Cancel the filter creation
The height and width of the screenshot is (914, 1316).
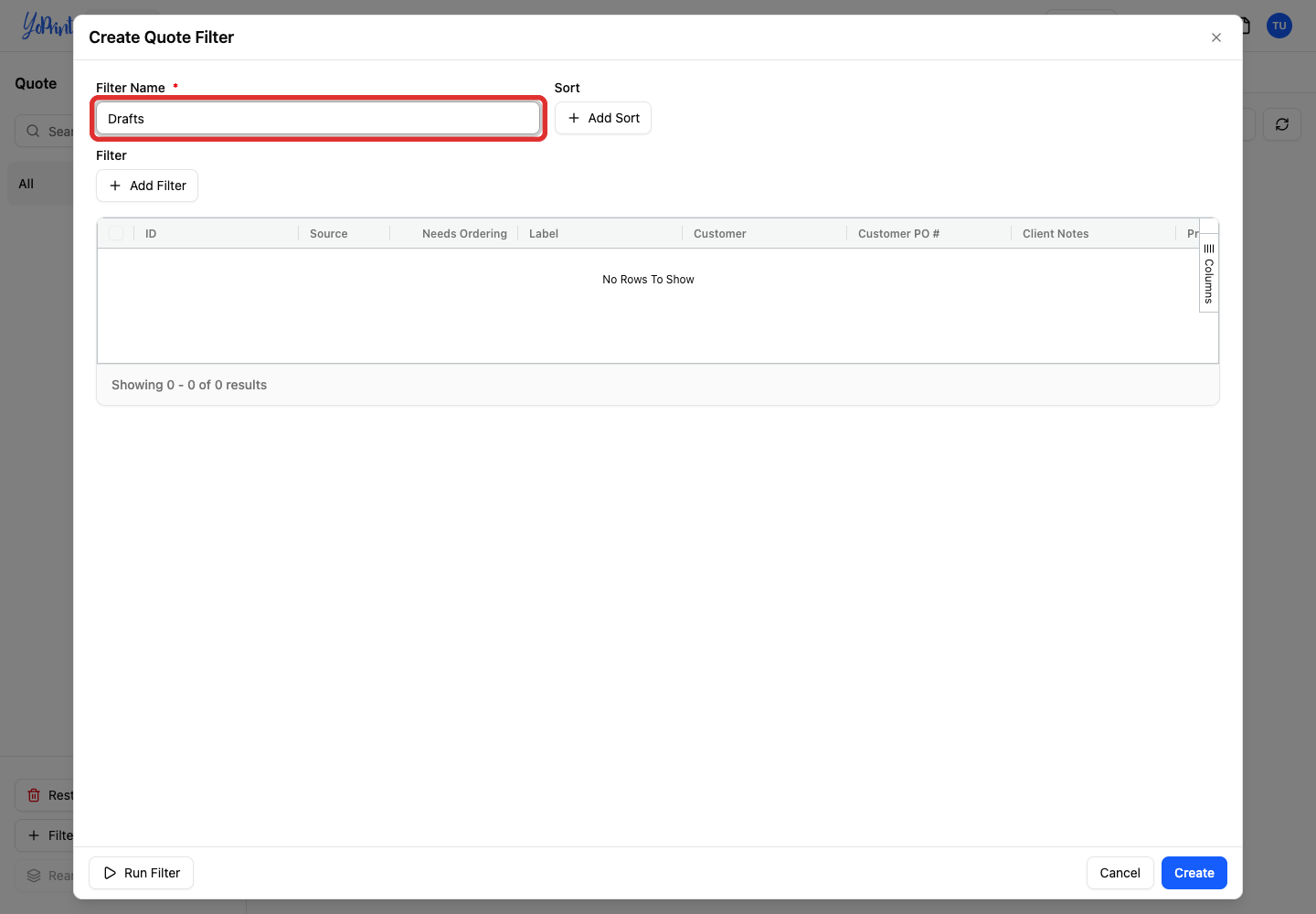click(1120, 873)
